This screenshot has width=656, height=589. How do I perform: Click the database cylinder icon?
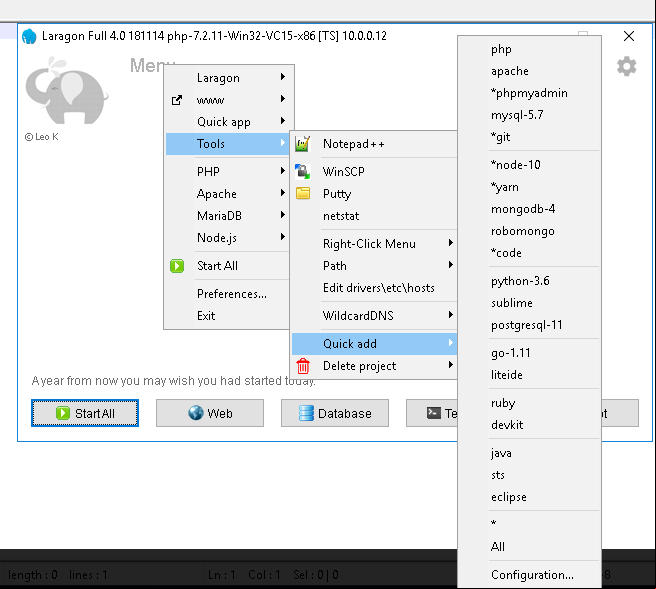click(x=306, y=413)
